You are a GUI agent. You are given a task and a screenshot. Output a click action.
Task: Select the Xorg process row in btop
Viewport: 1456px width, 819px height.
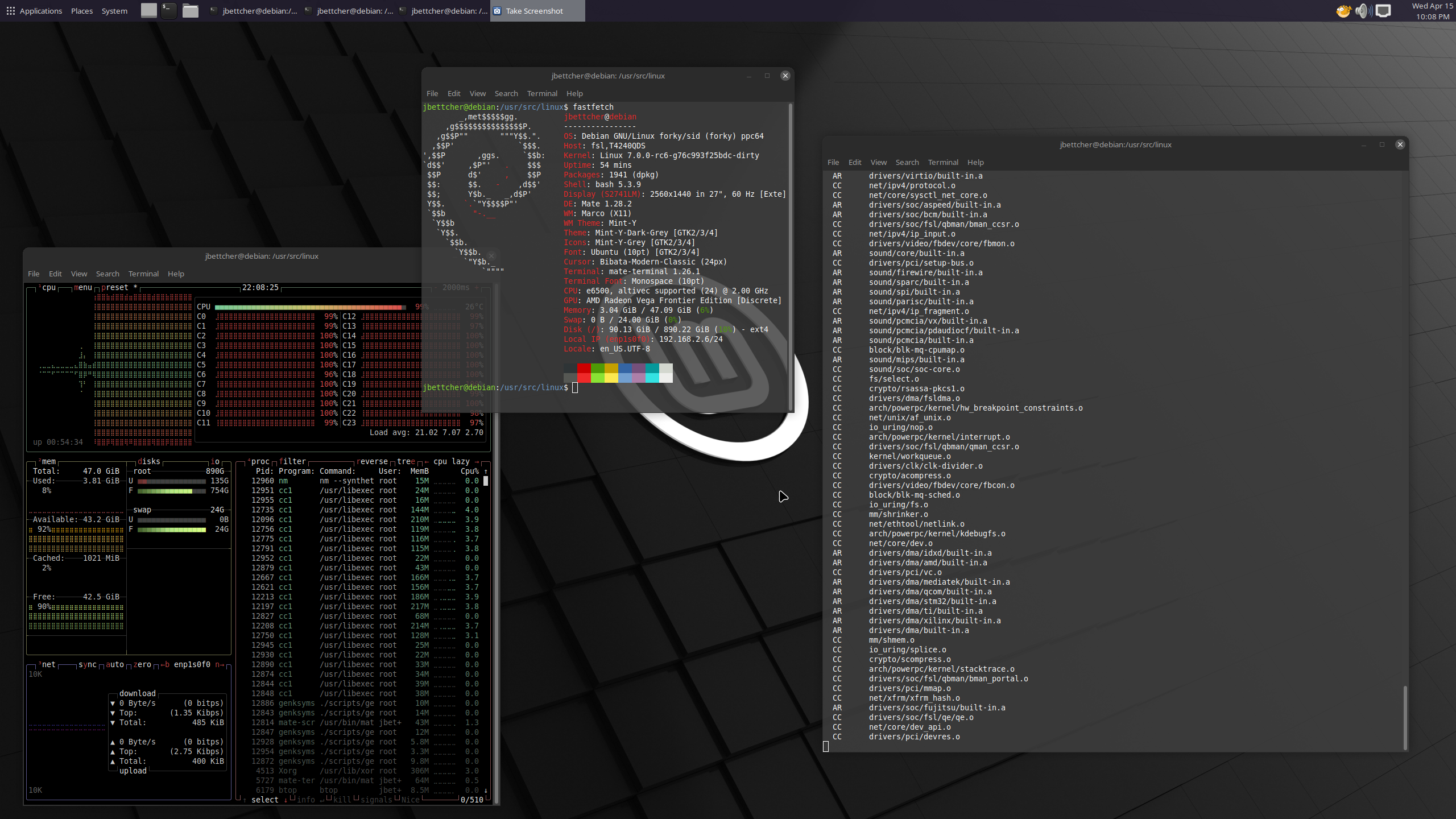(367, 771)
